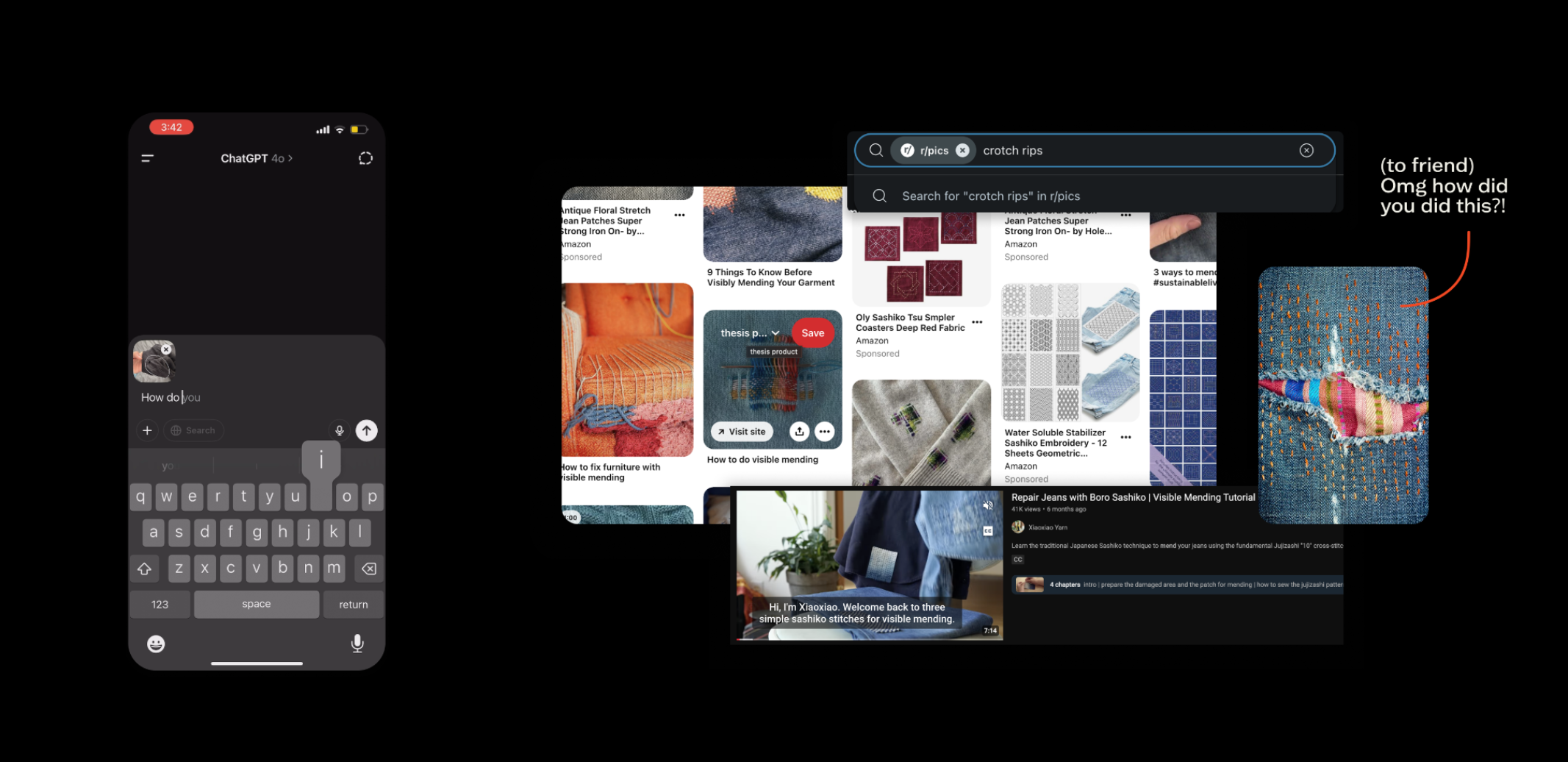Expand ChatGPT 4o model selector

coord(257,158)
